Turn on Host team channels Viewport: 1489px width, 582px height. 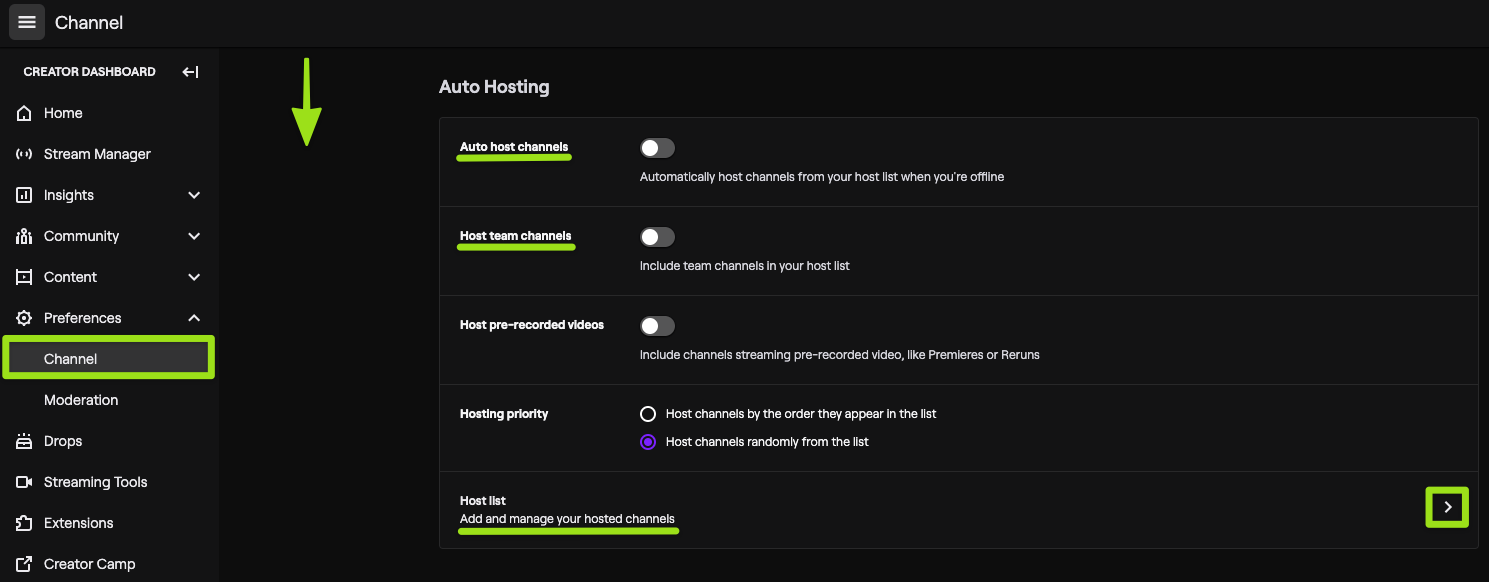[x=657, y=236]
